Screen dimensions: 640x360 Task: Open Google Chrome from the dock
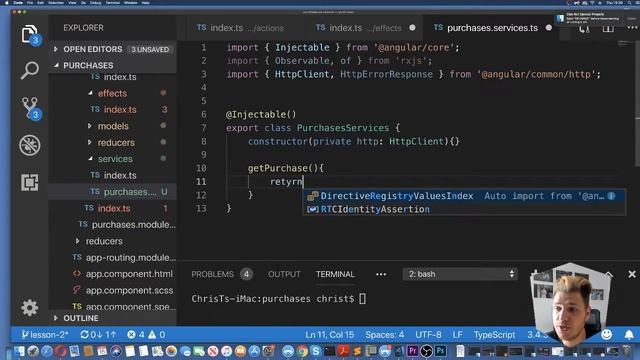point(302,351)
